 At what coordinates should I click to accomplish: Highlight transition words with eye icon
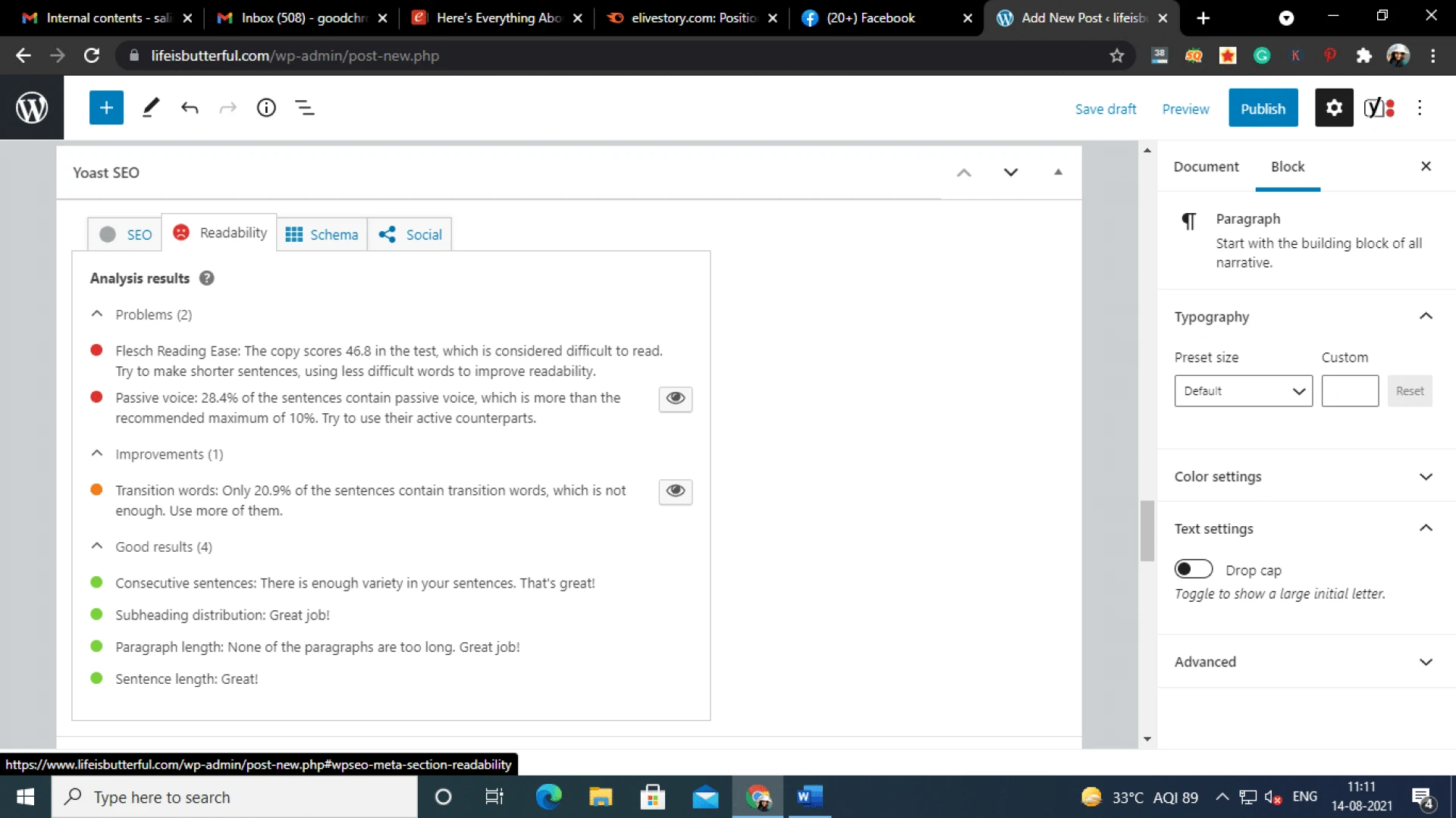tap(675, 491)
